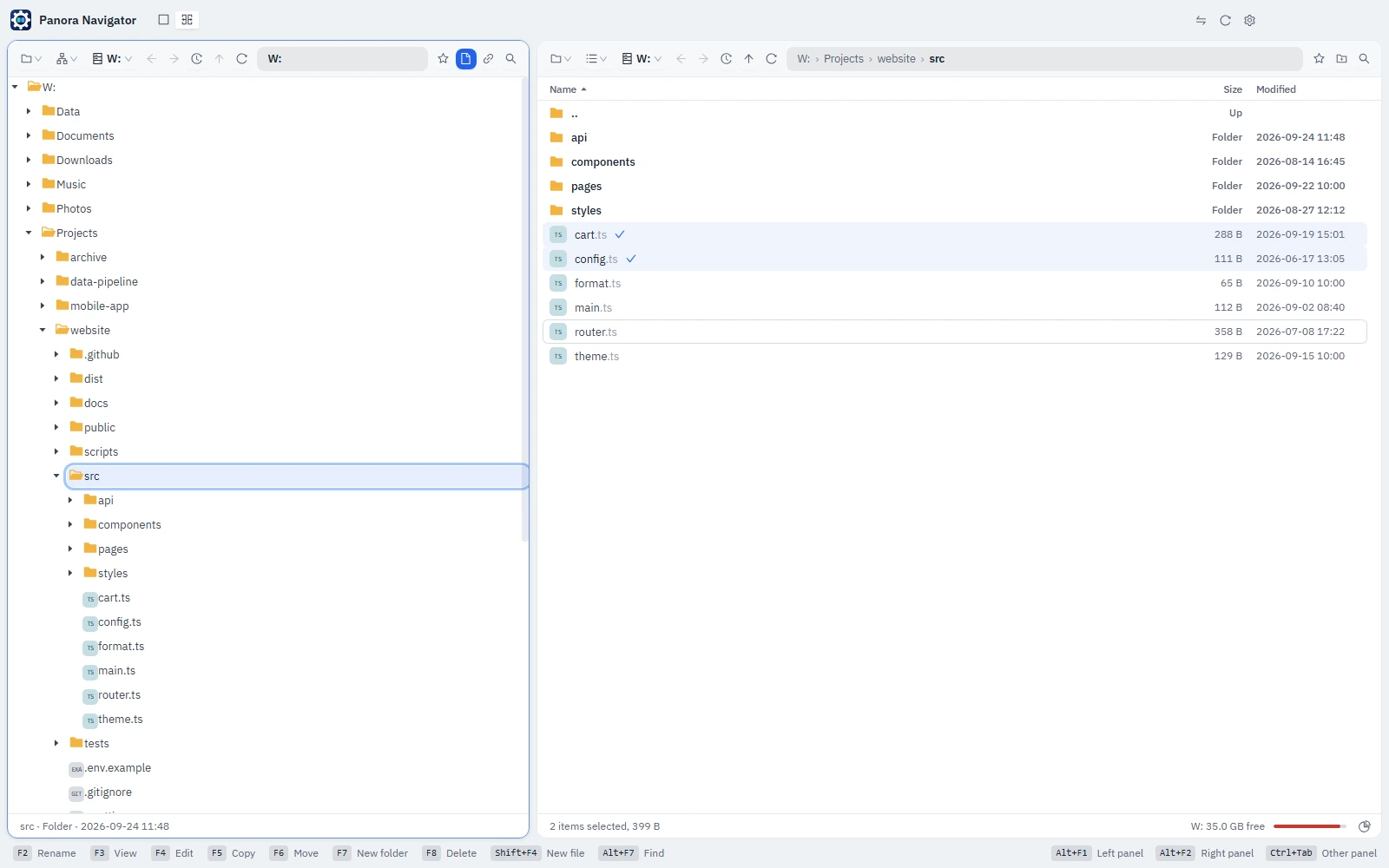Reload the left panel
Screen dimensions: 1389x868
[x=242, y=59]
